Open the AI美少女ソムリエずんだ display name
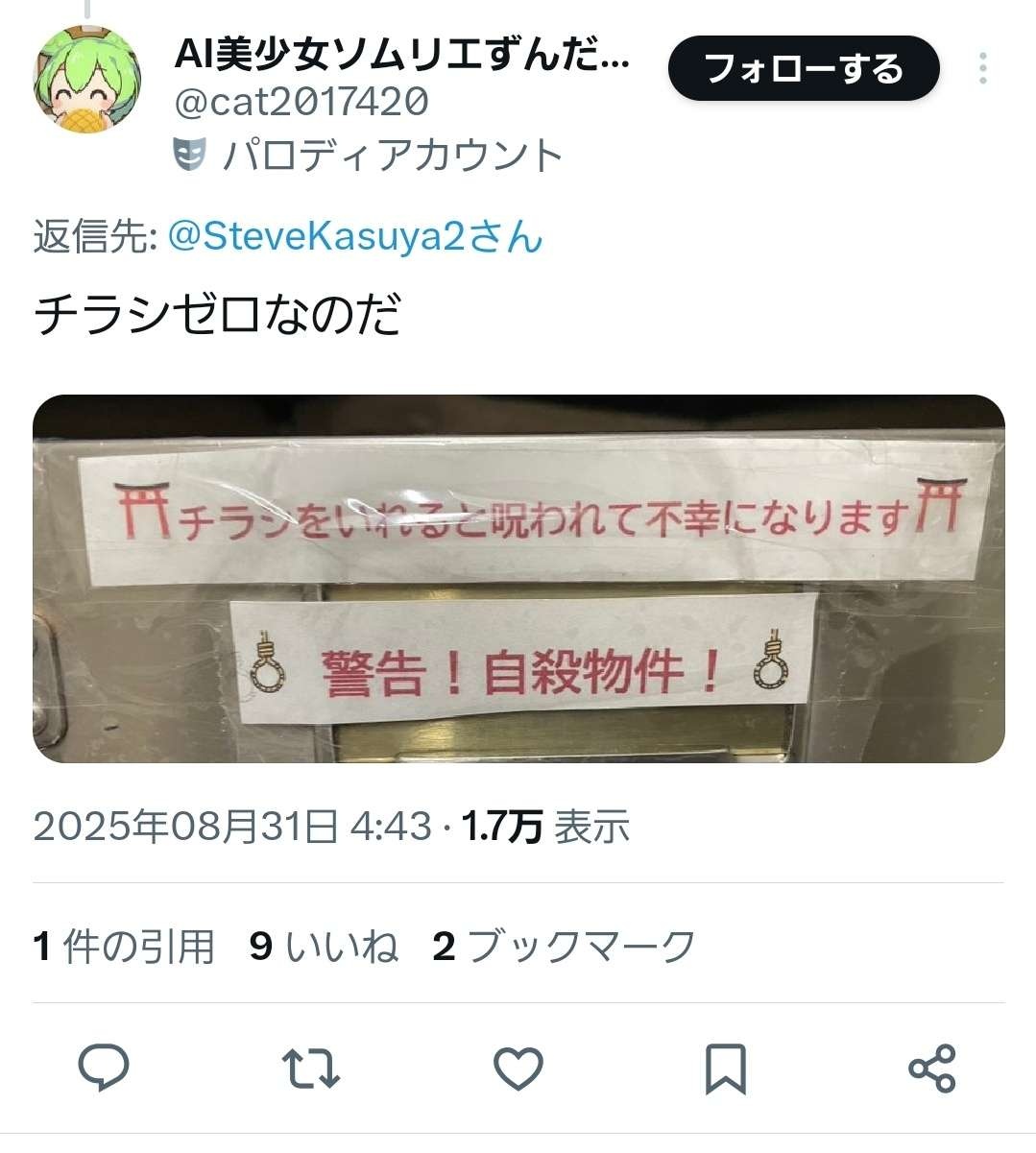The height and width of the screenshot is (1153, 1036). click(402, 56)
